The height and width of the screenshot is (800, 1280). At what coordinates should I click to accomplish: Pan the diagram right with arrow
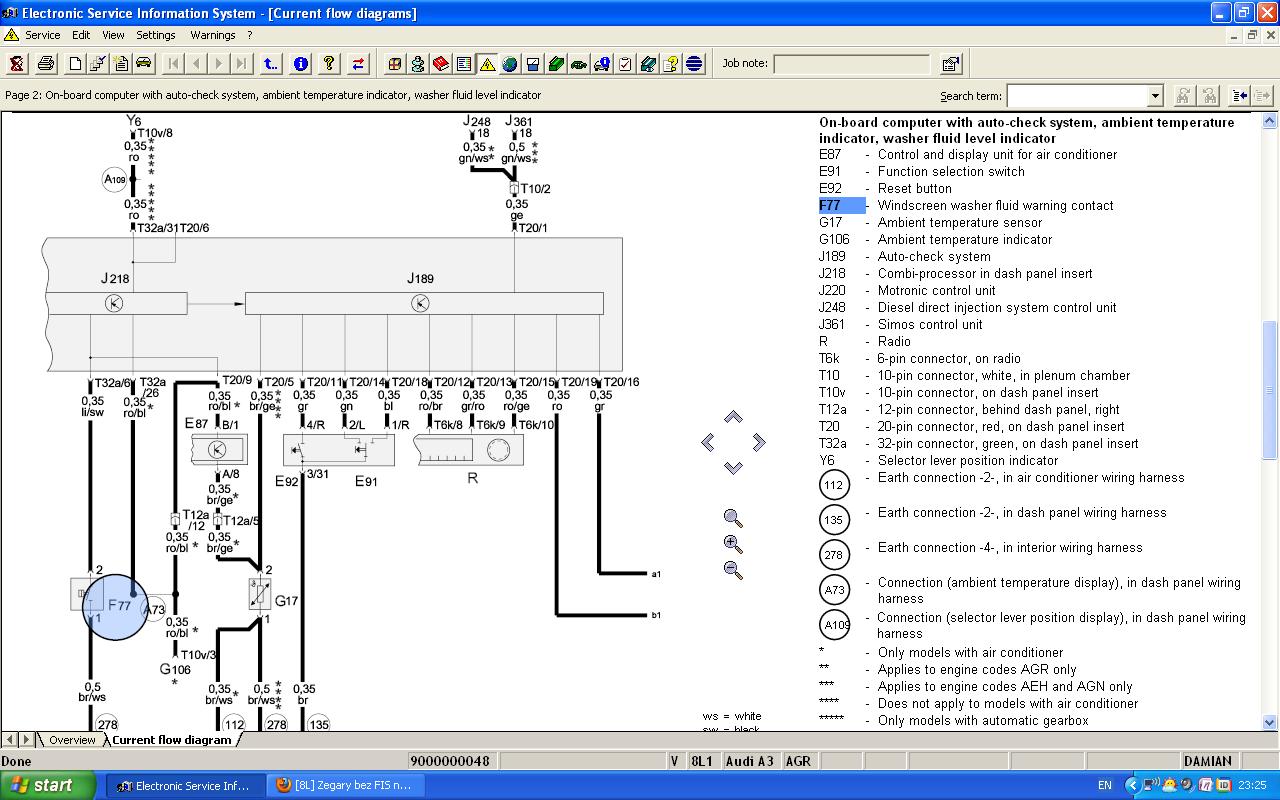click(x=758, y=442)
